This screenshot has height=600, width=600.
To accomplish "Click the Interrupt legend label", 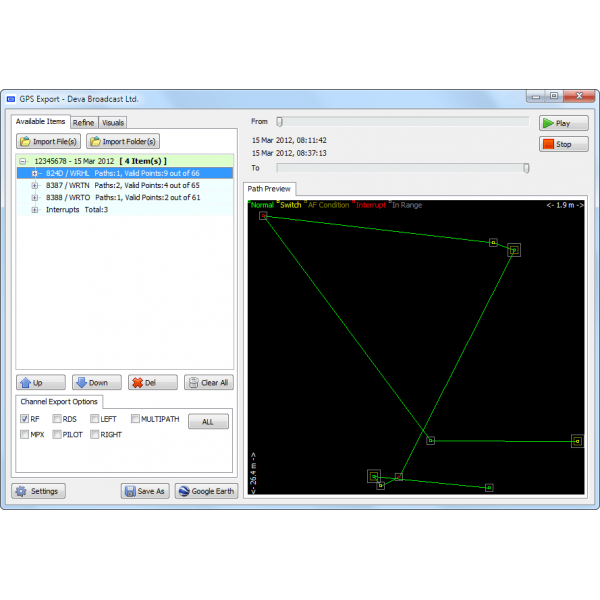I will point(371,205).
